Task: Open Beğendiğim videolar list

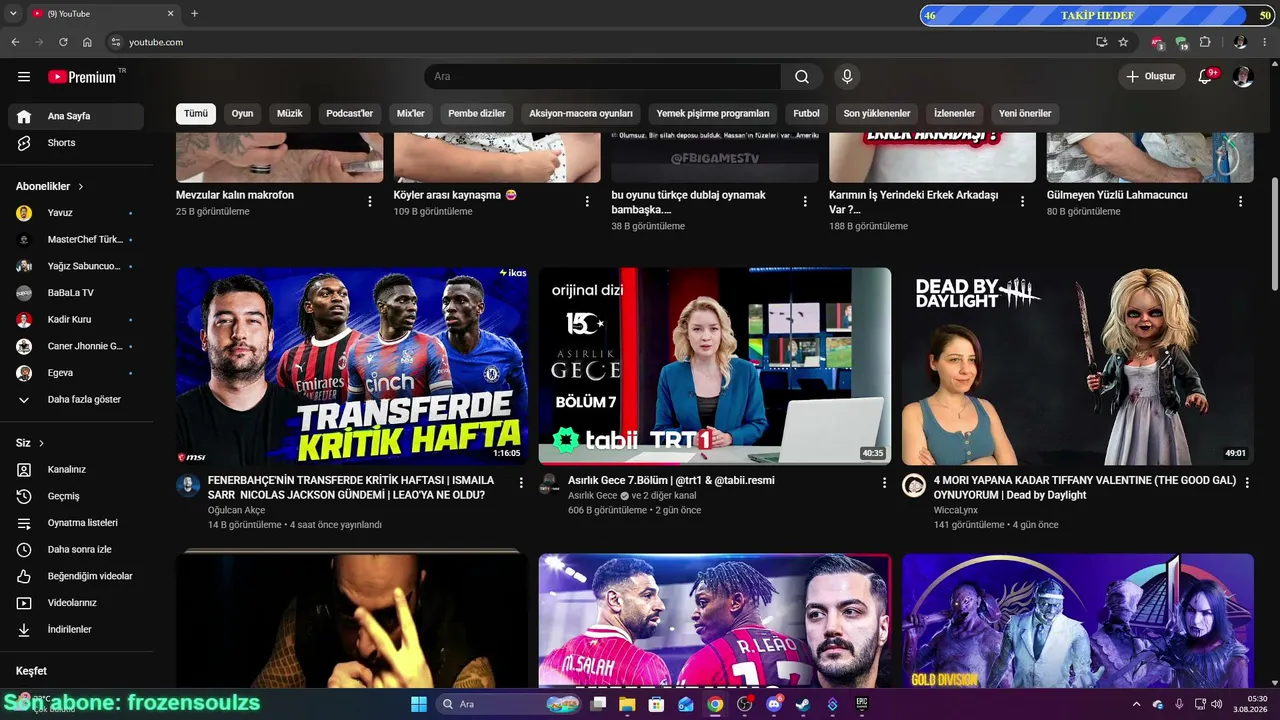Action: pyautogui.click(x=76, y=576)
